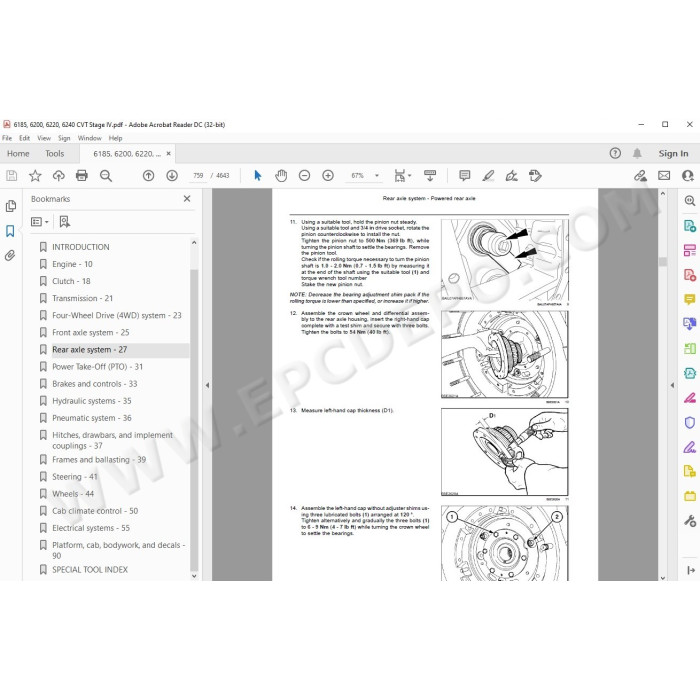Open Power Take-Off (PTO) - 31 bookmark
The height and width of the screenshot is (700, 700).
[x=97, y=367]
